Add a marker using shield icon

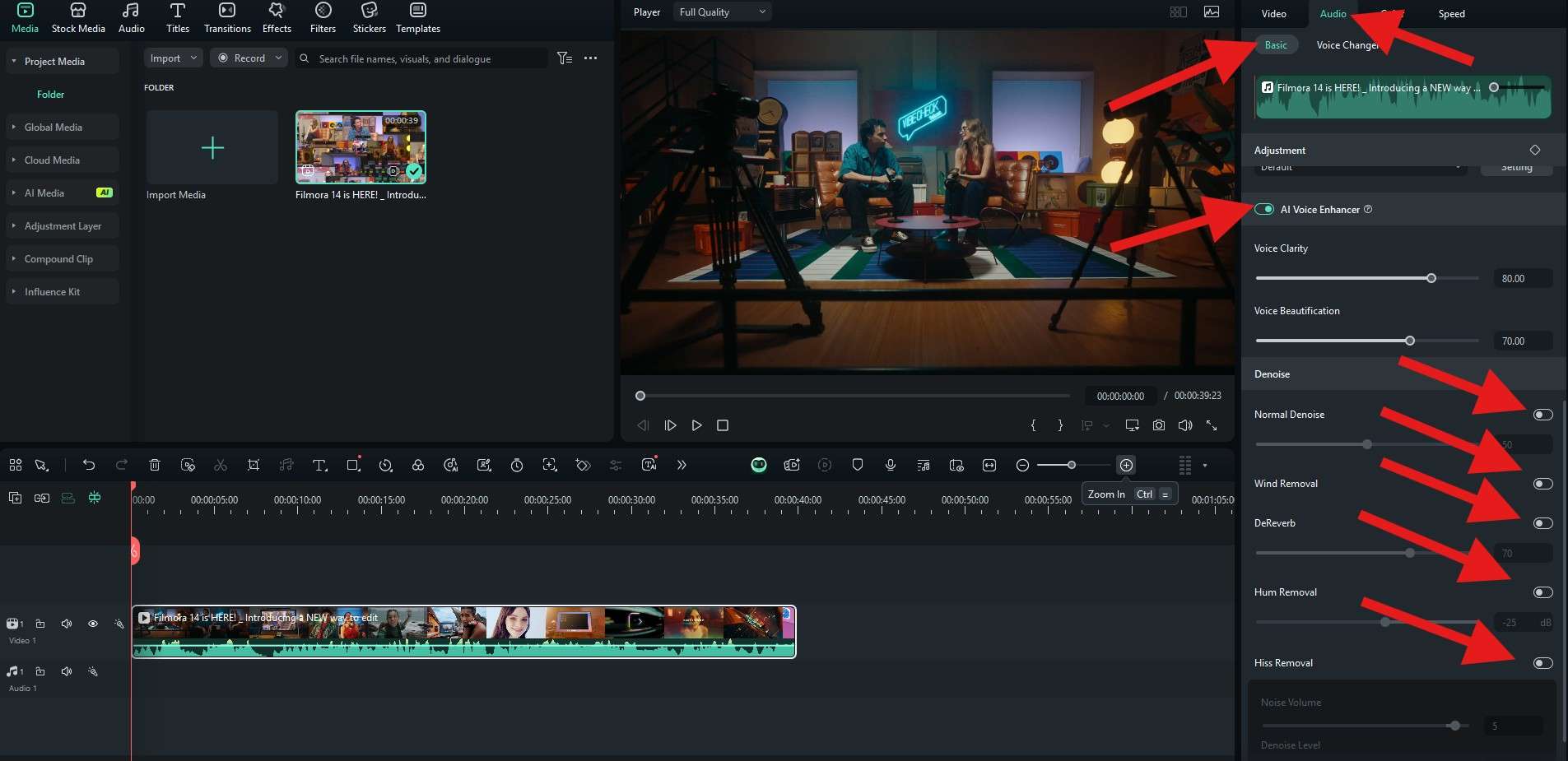[x=858, y=465]
